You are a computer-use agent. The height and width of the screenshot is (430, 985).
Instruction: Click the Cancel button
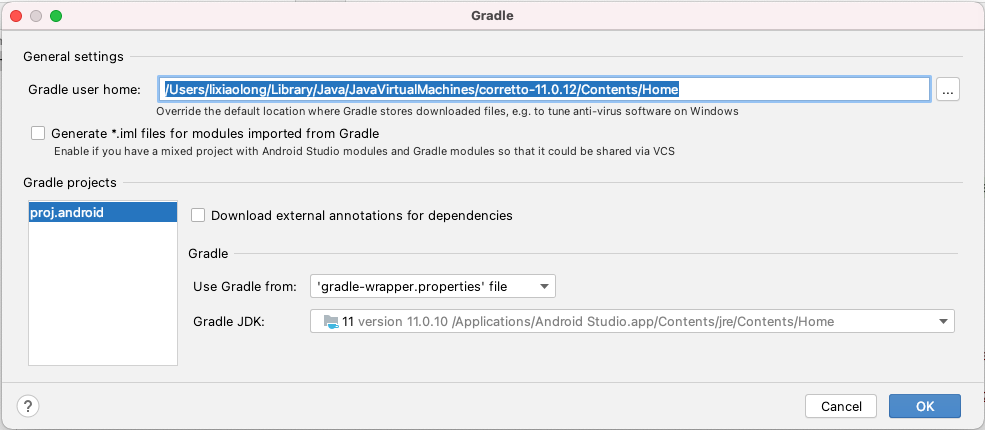841,406
